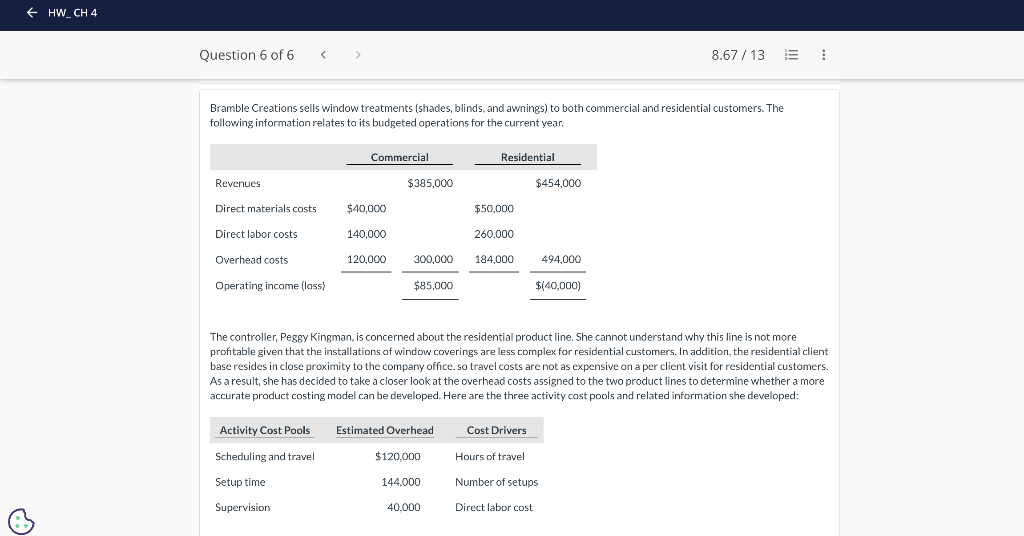Select the Commercial column header
This screenshot has height=536, width=1024.
pos(400,157)
